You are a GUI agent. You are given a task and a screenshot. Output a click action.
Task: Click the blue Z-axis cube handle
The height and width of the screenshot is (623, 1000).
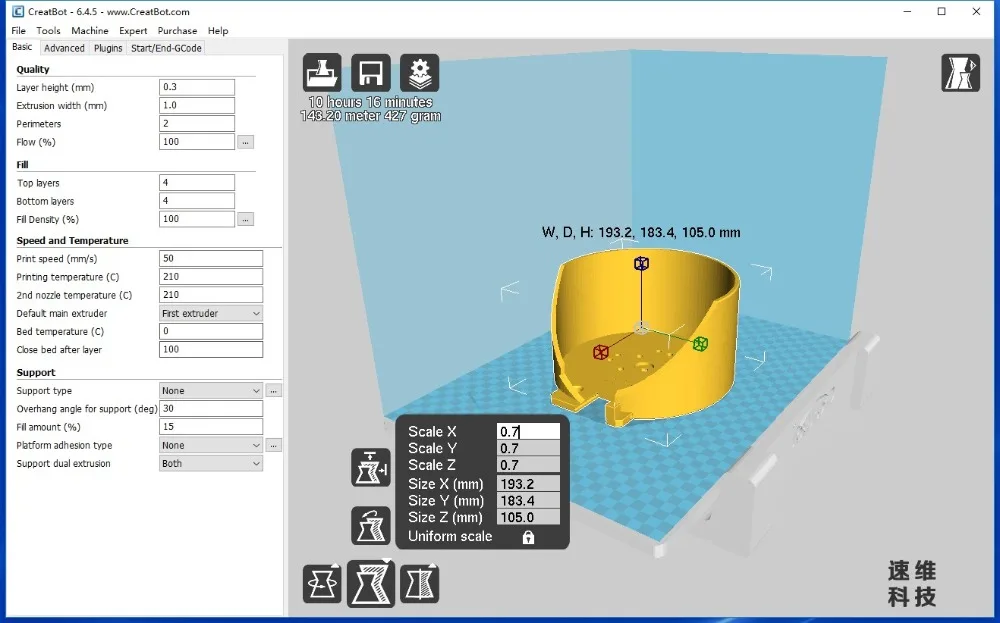pyautogui.click(x=641, y=263)
